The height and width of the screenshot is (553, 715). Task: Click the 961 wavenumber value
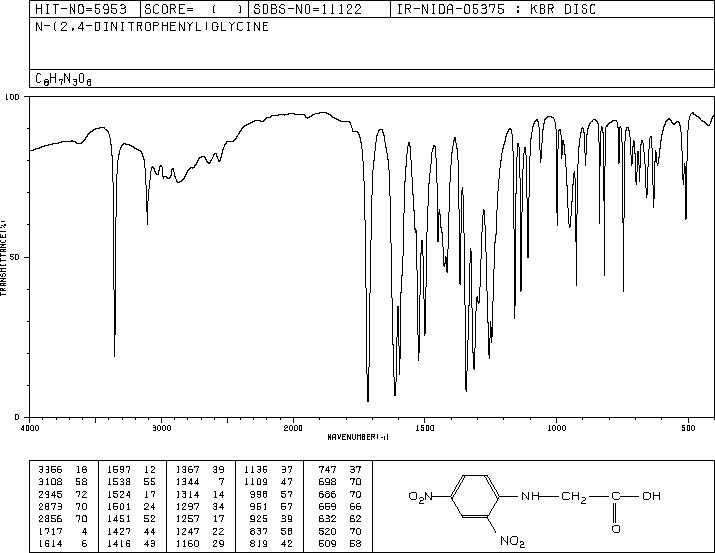click(x=259, y=506)
